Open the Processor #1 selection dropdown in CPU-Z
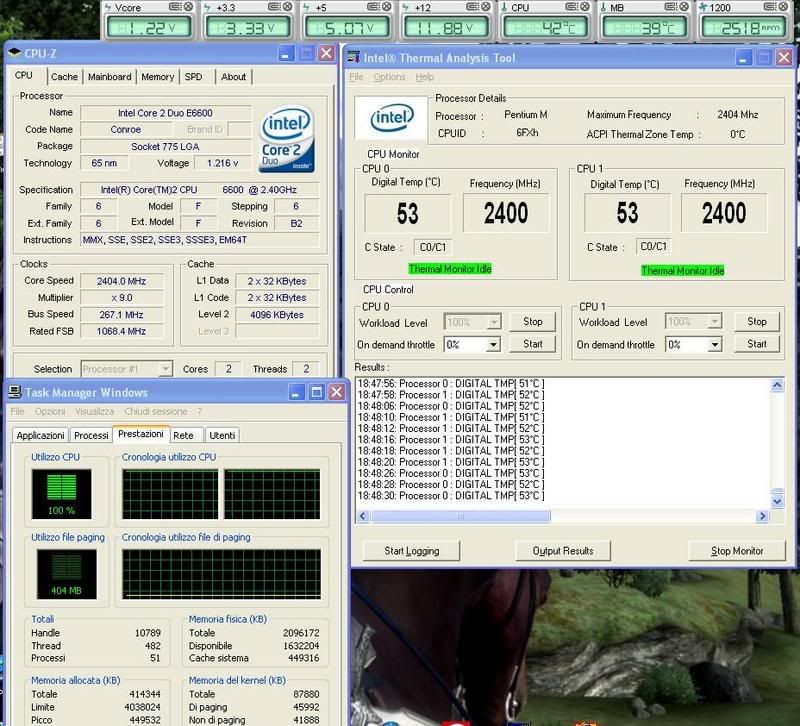Screen dimensions: 800x726 click(x=165, y=369)
